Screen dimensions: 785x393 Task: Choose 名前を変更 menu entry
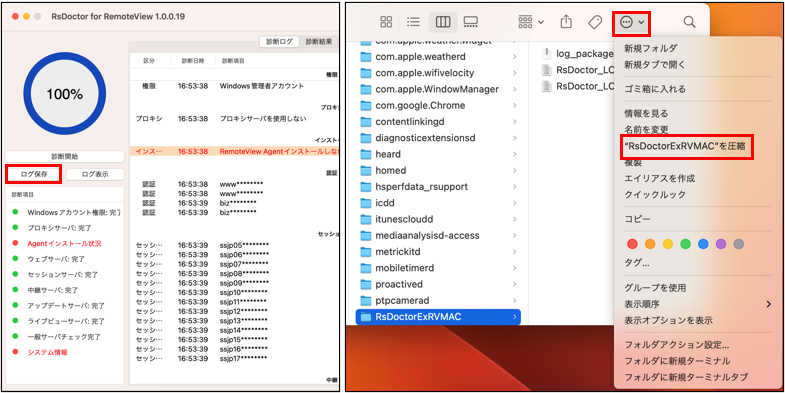point(646,130)
